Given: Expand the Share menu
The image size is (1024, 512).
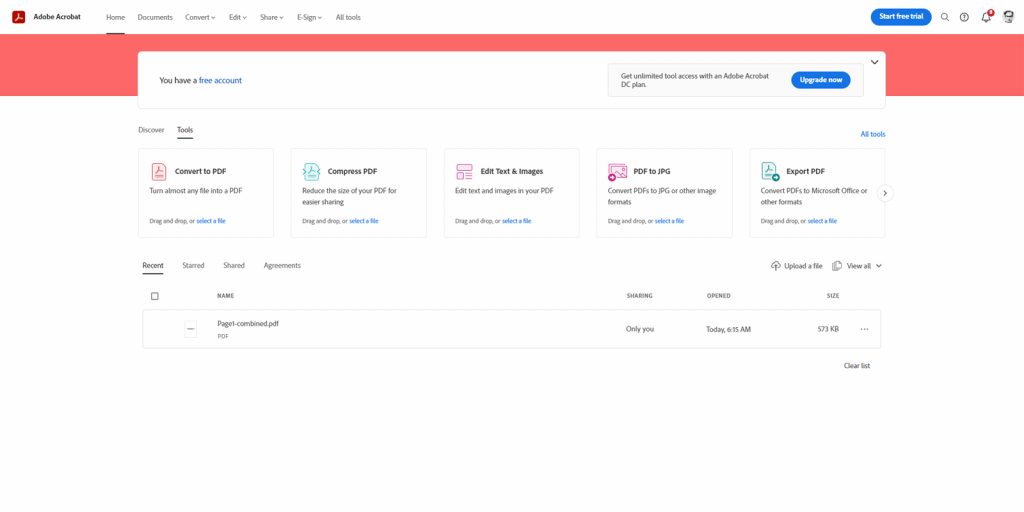Looking at the screenshot, I should click(272, 18).
